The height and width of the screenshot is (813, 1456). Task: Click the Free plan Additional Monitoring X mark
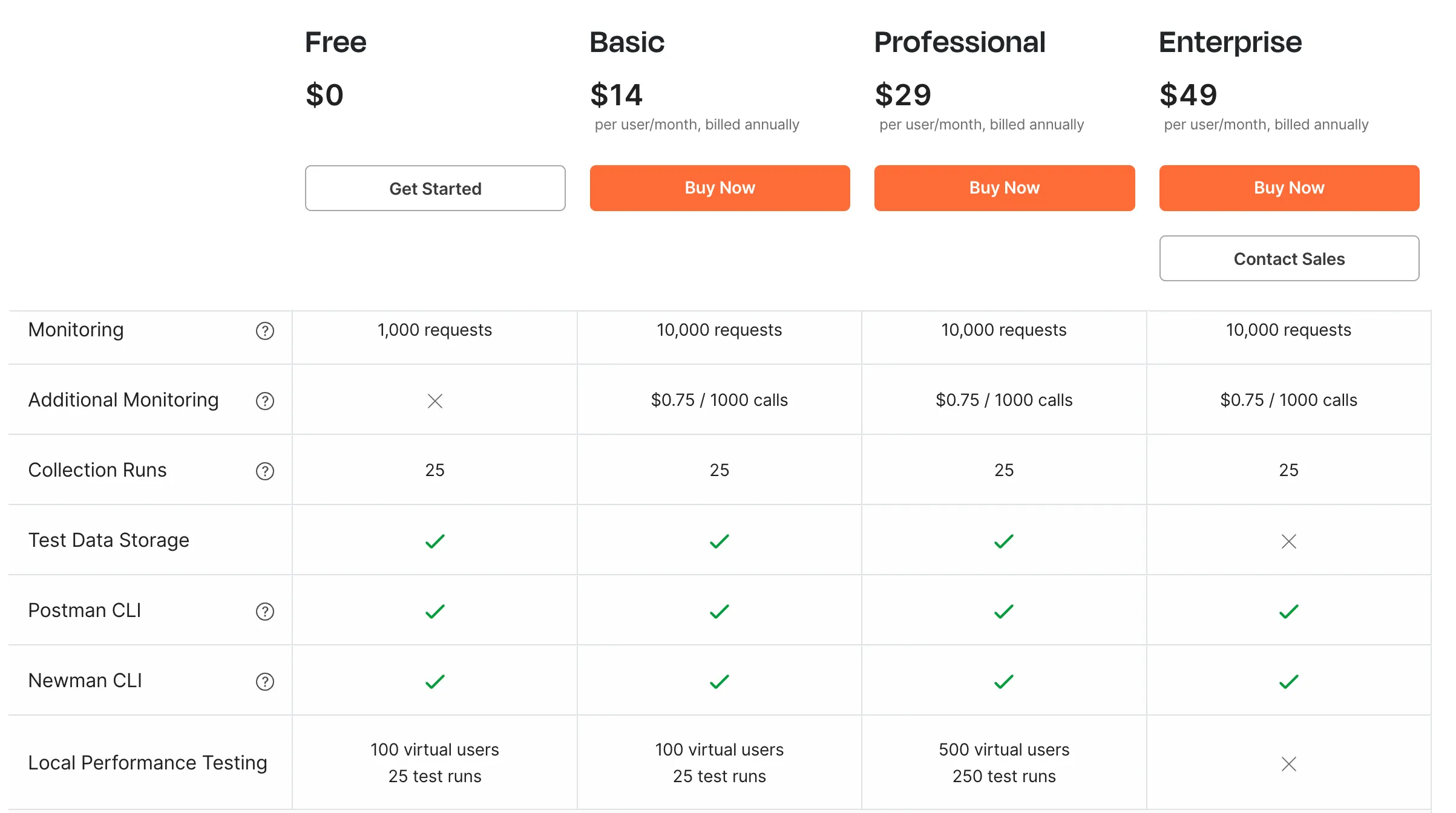coord(435,401)
